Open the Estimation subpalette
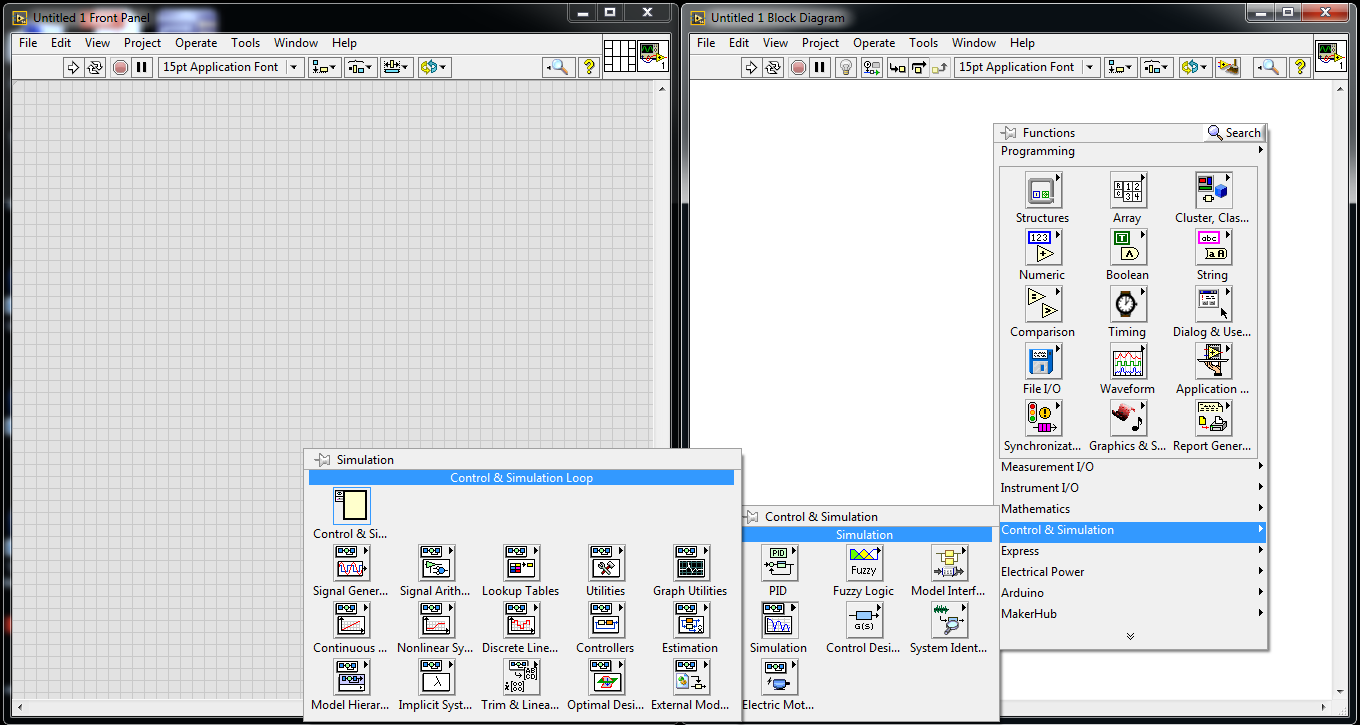This screenshot has width=1360, height=725. [x=690, y=621]
